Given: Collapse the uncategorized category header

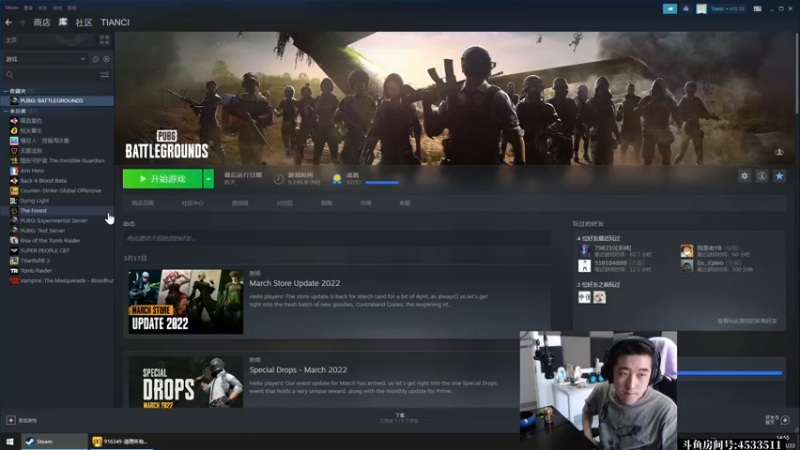Looking at the screenshot, I should pyautogui.click(x=20, y=111).
